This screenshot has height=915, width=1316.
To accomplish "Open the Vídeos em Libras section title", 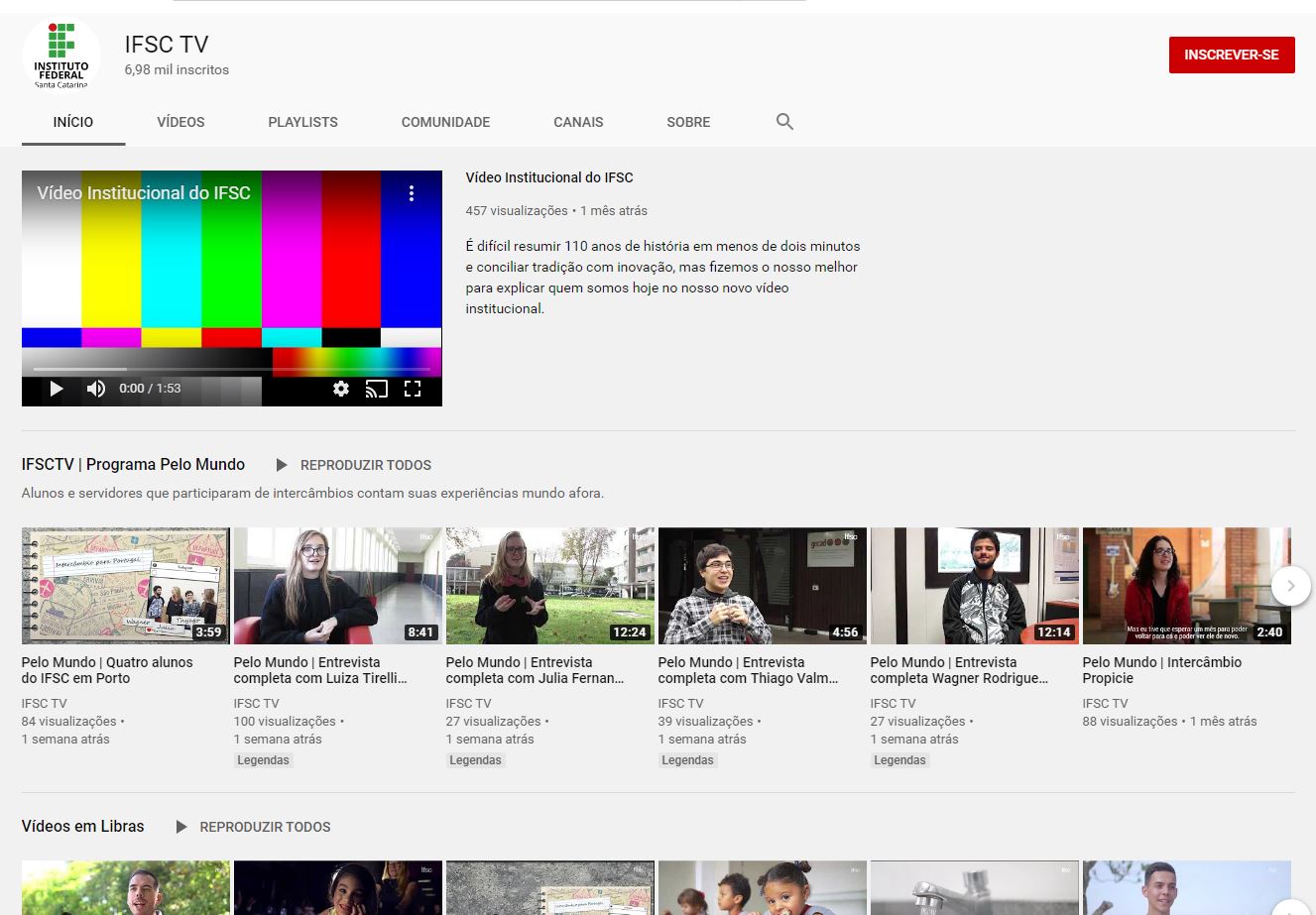I will tap(82, 826).
